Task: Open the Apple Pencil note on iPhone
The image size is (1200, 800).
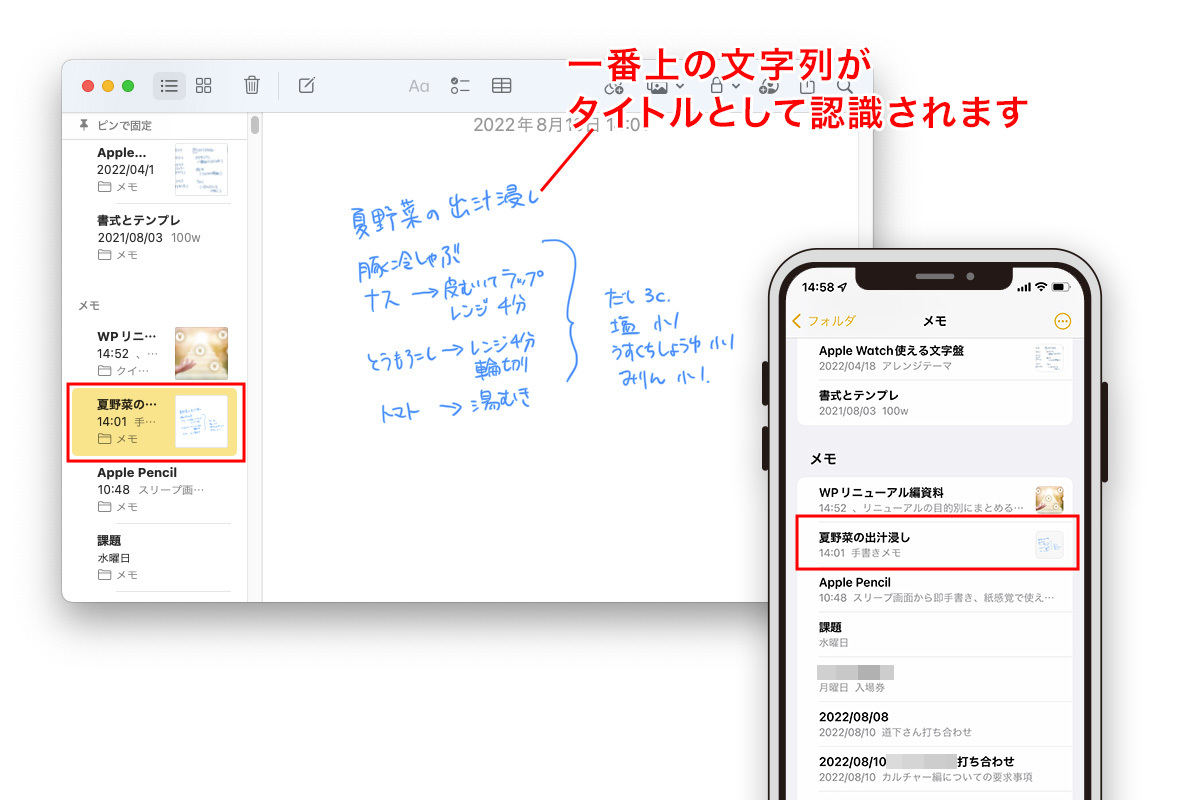Action: pos(934,590)
